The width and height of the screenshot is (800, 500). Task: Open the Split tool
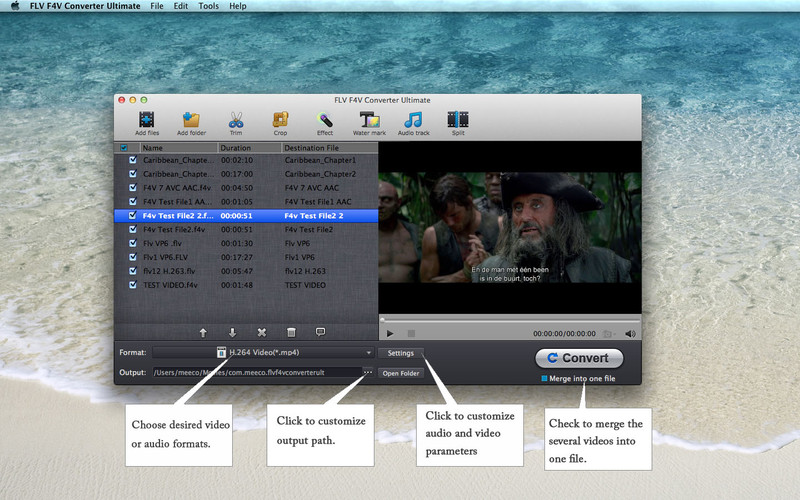(458, 123)
